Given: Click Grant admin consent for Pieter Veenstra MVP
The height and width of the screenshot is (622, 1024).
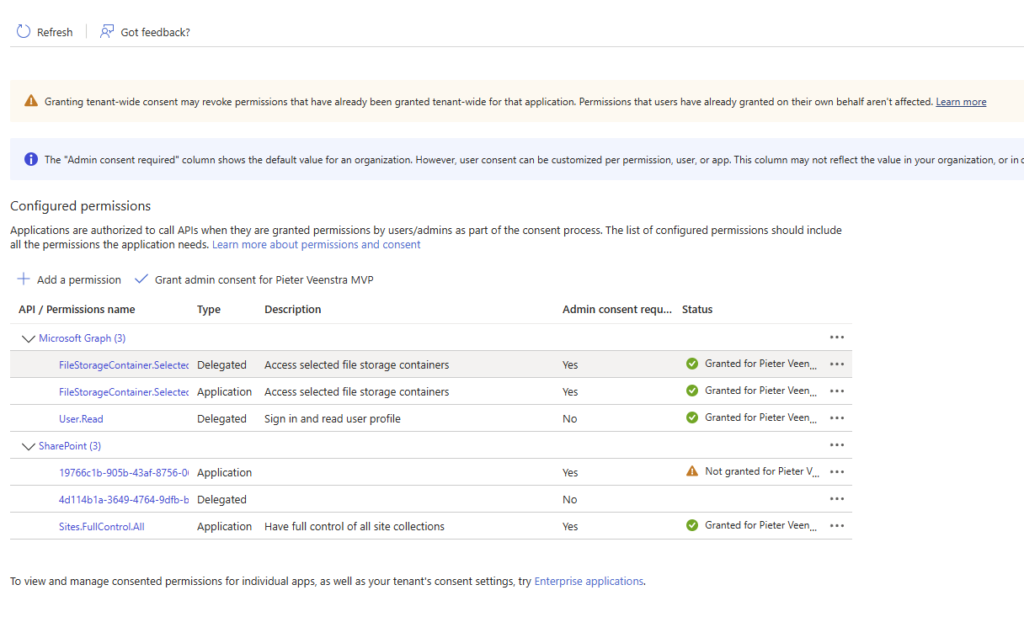Looking at the screenshot, I should pos(264,280).
